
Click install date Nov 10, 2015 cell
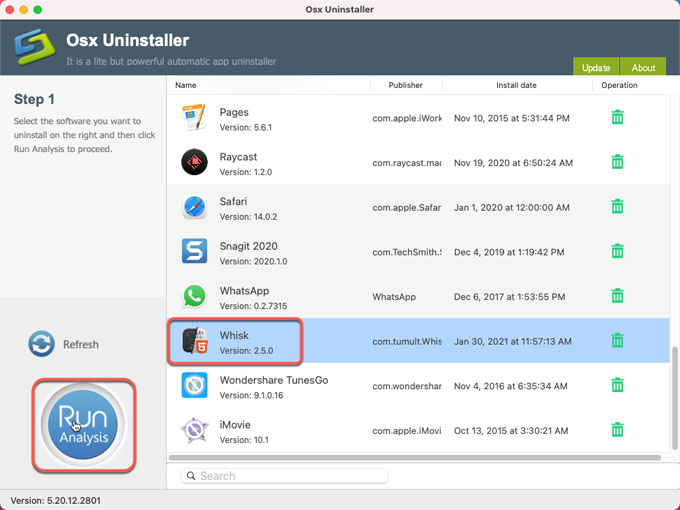[x=512, y=118]
